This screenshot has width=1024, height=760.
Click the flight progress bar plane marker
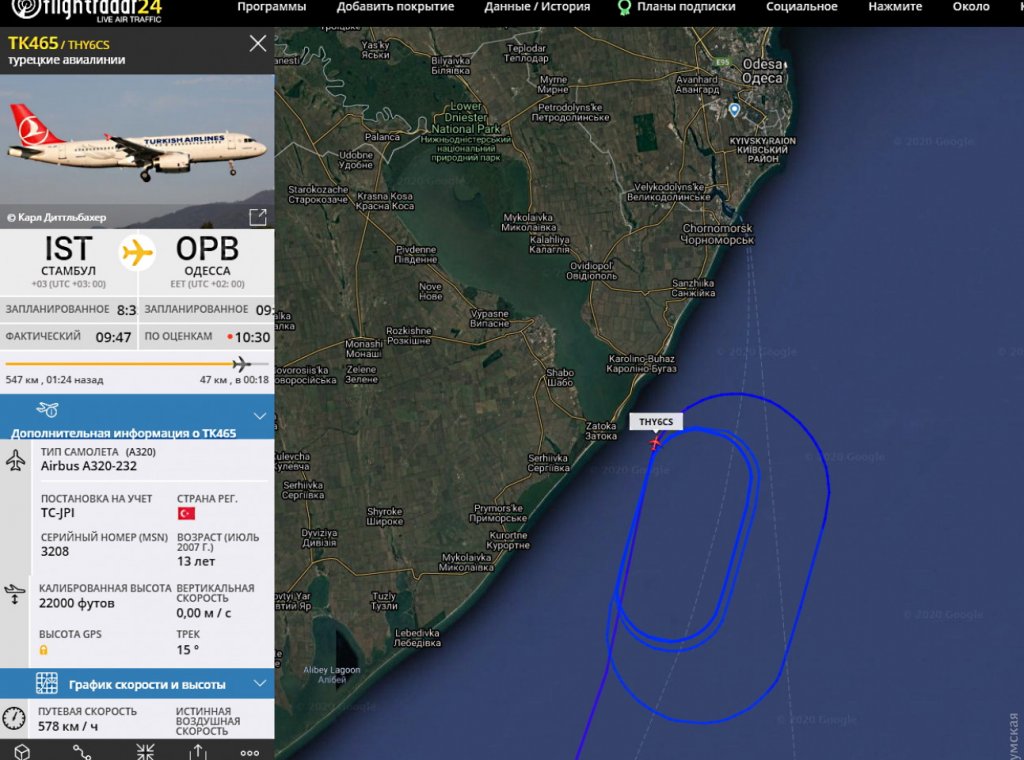click(242, 364)
